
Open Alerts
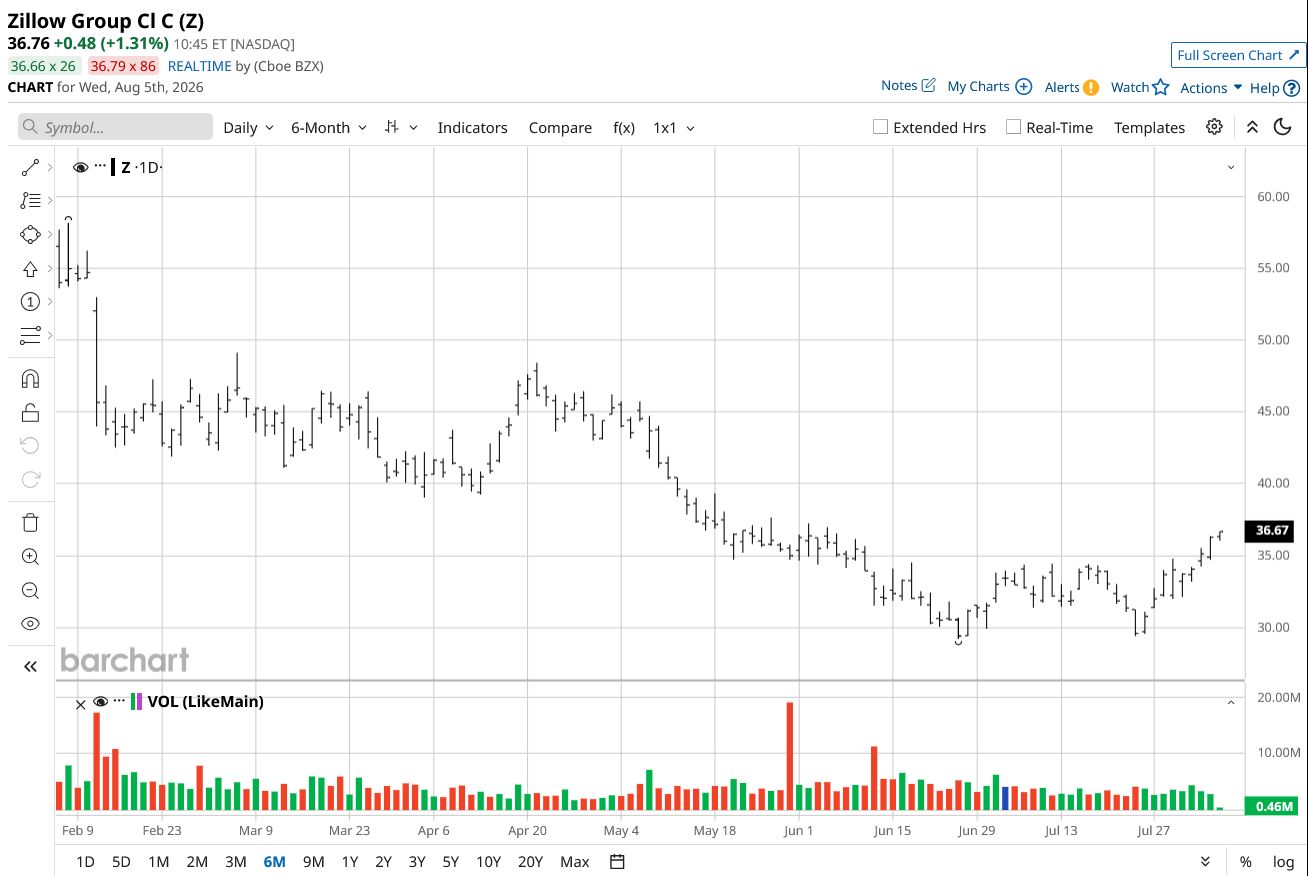pyautogui.click(x=1072, y=87)
